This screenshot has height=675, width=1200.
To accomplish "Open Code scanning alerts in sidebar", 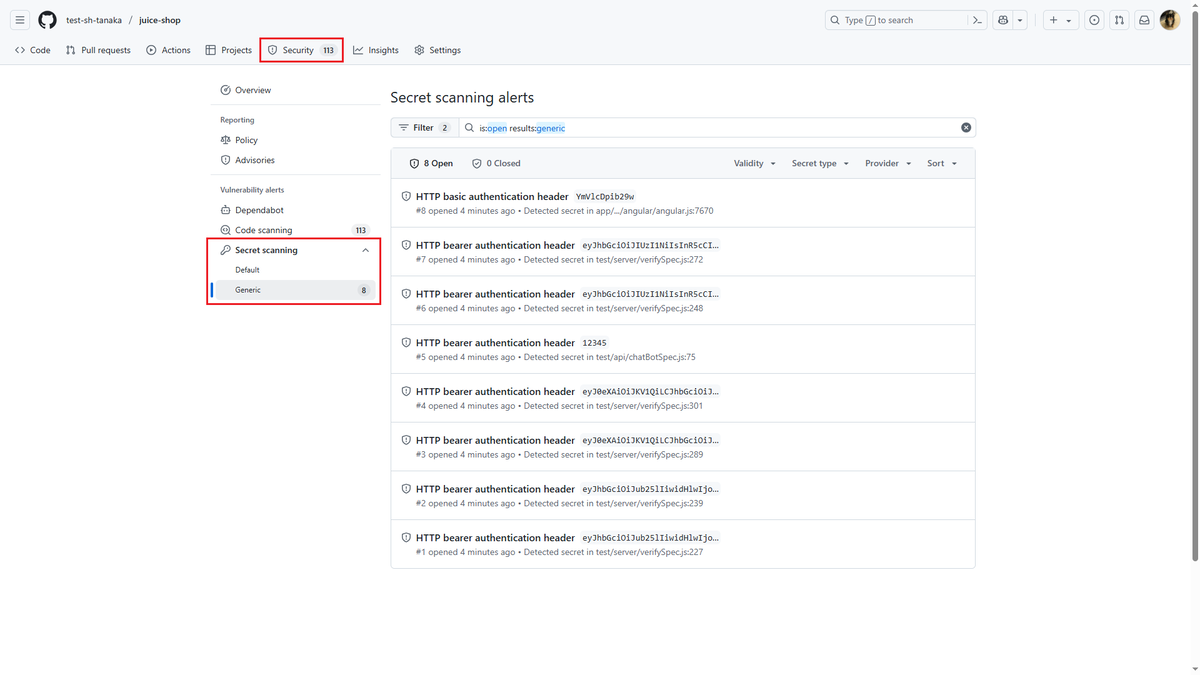I will [x=295, y=230].
